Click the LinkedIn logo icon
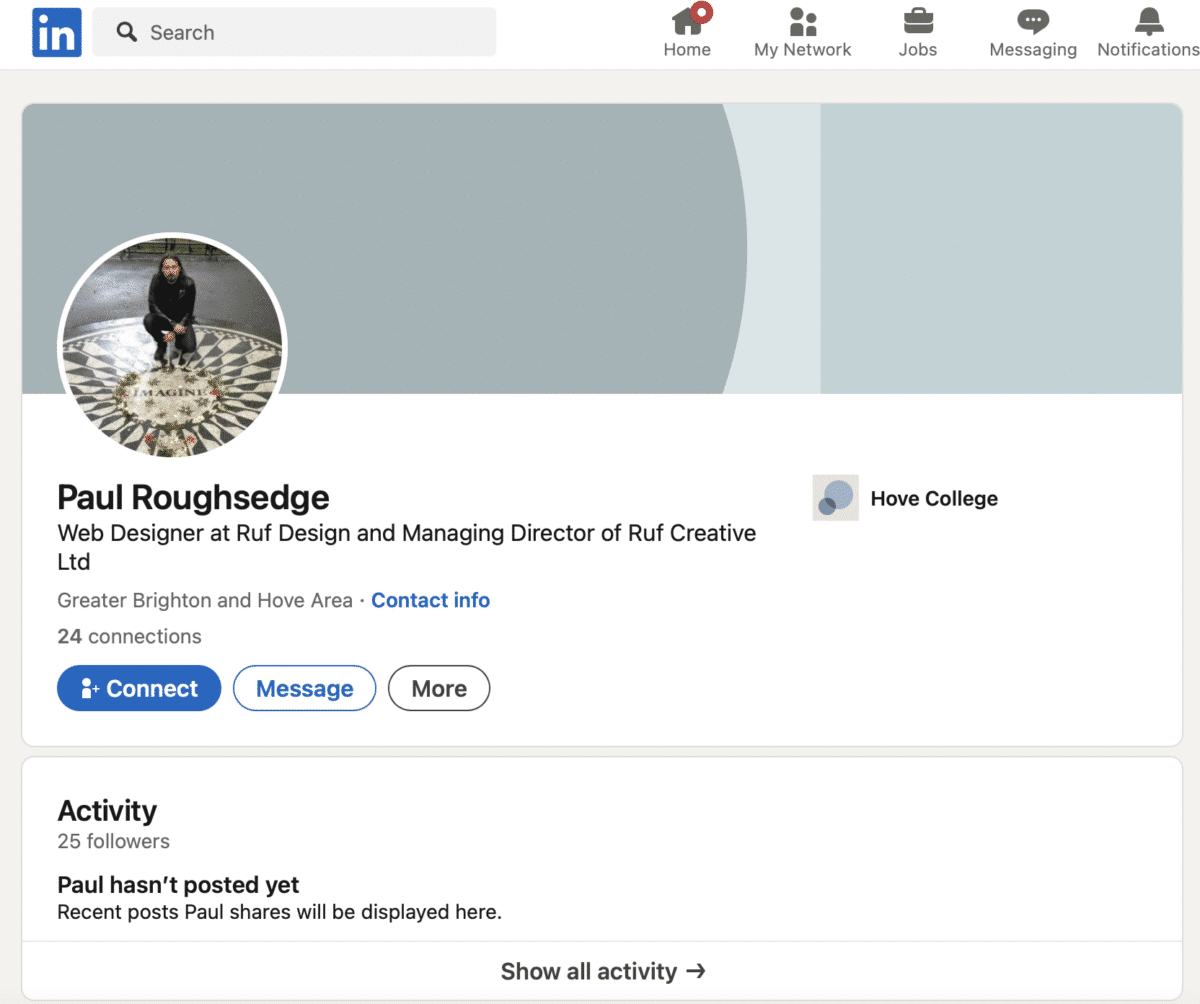This screenshot has height=1004, width=1200. click(x=57, y=32)
